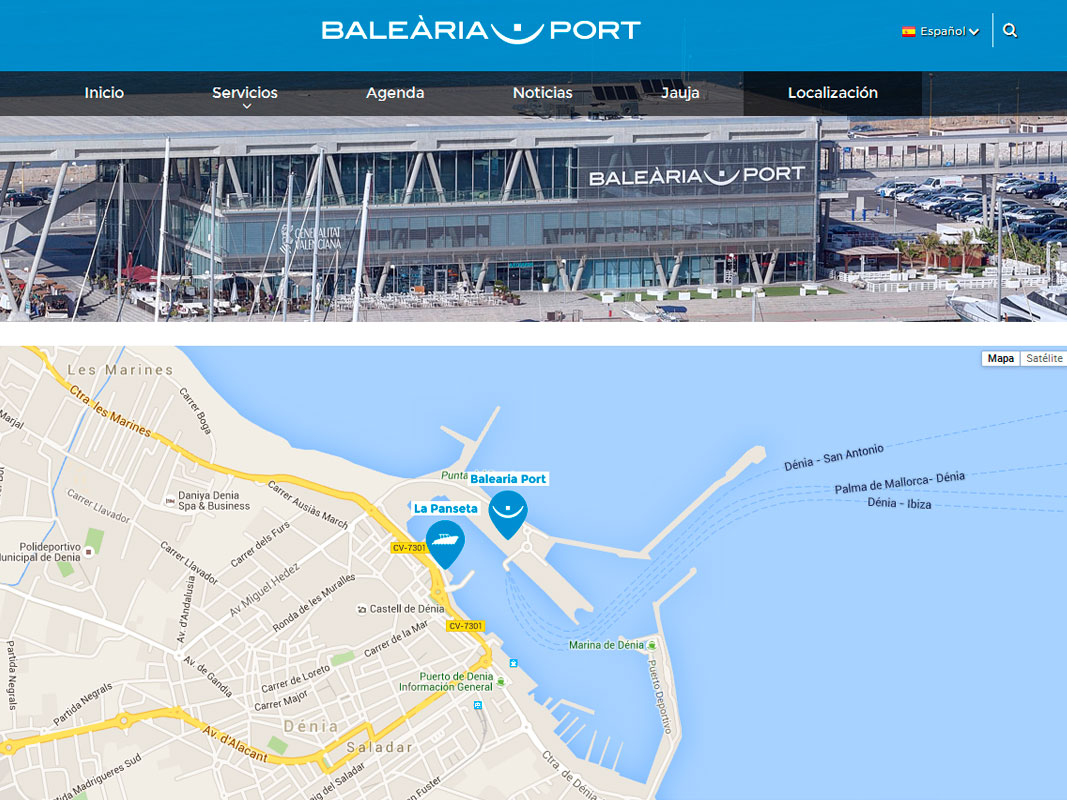Switch map to Satélite view
The height and width of the screenshot is (800, 1067).
(x=1044, y=359)
